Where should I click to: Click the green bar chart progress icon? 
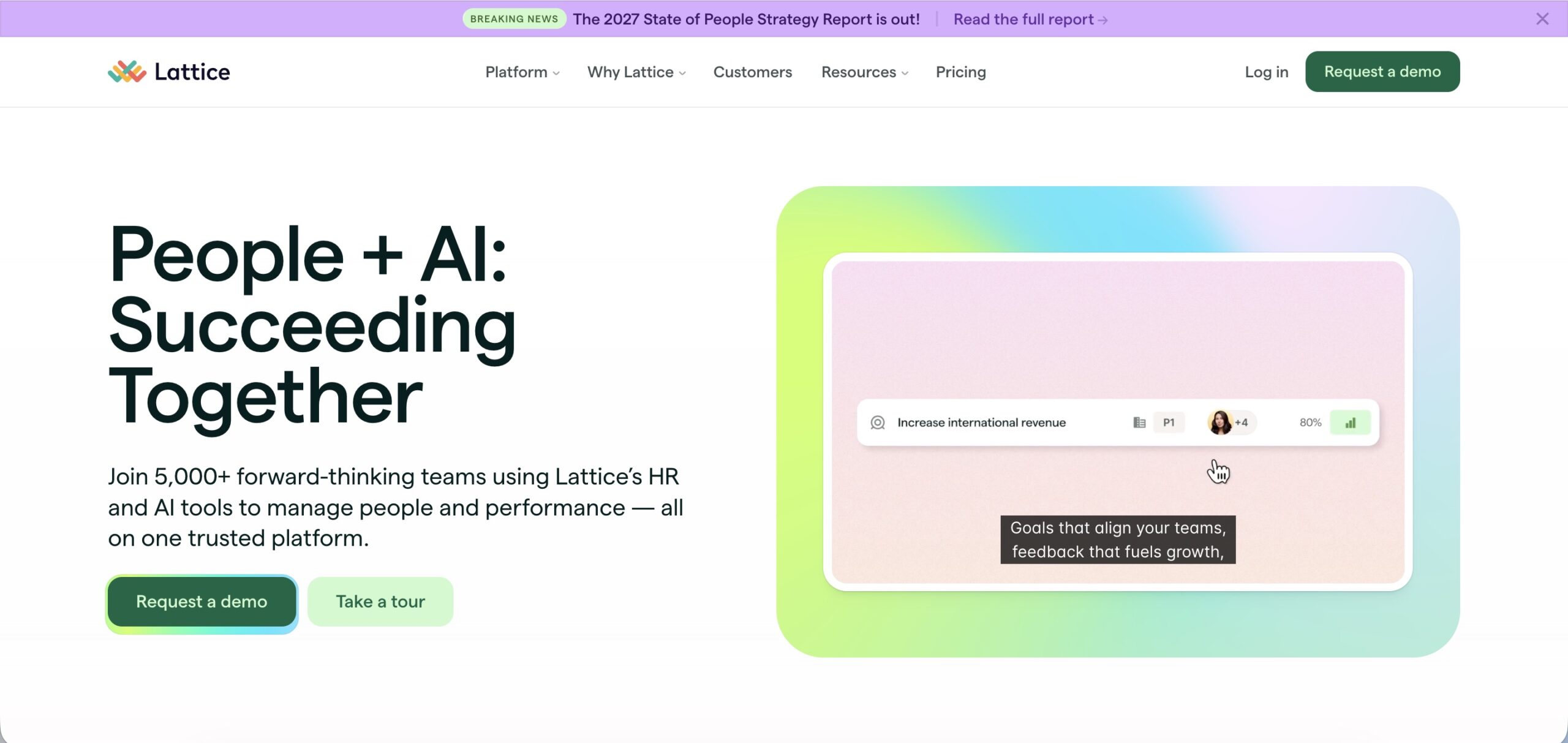click(1351, 423)
